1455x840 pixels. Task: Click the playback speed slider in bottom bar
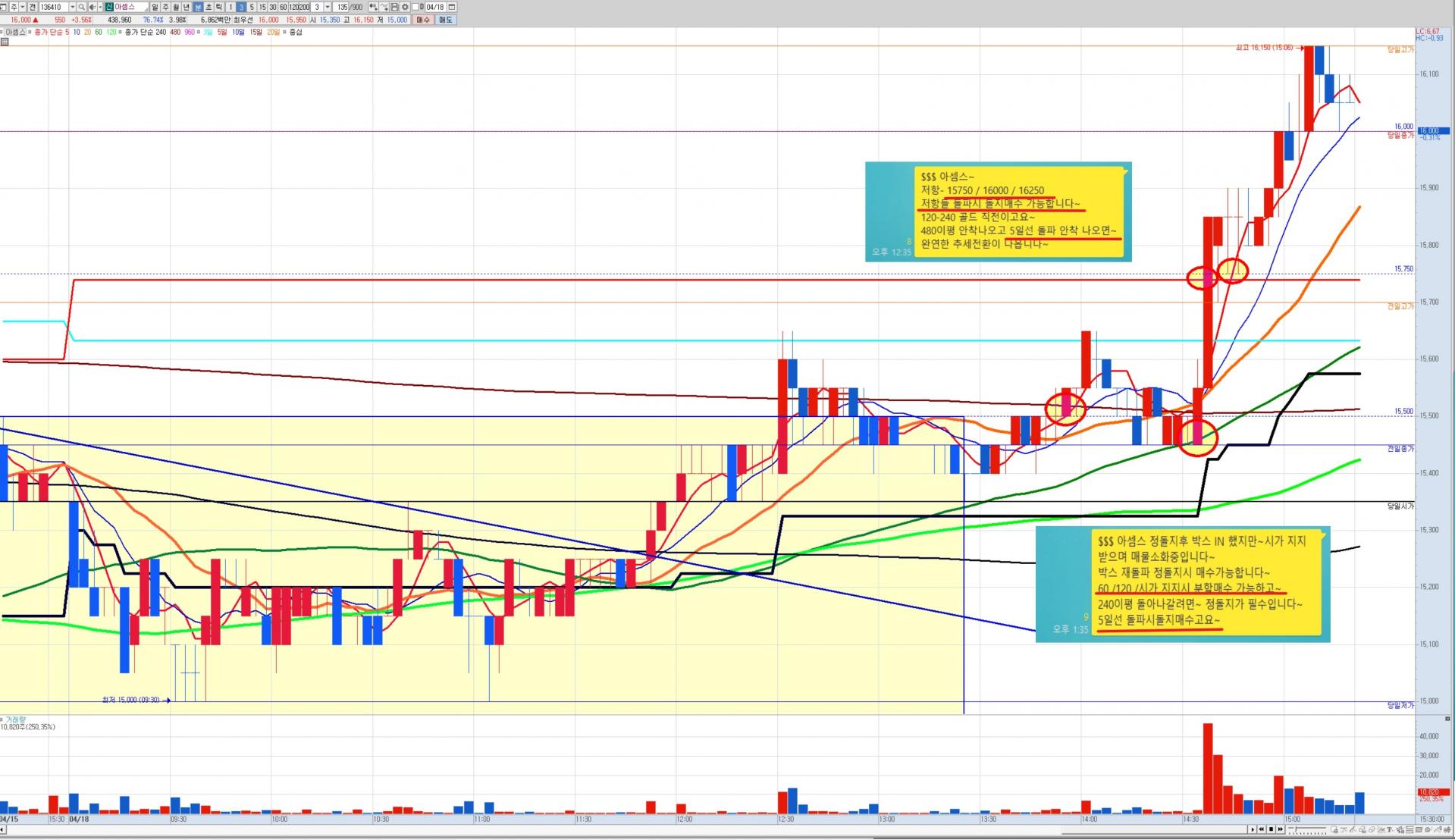(x=1306, y=830)
